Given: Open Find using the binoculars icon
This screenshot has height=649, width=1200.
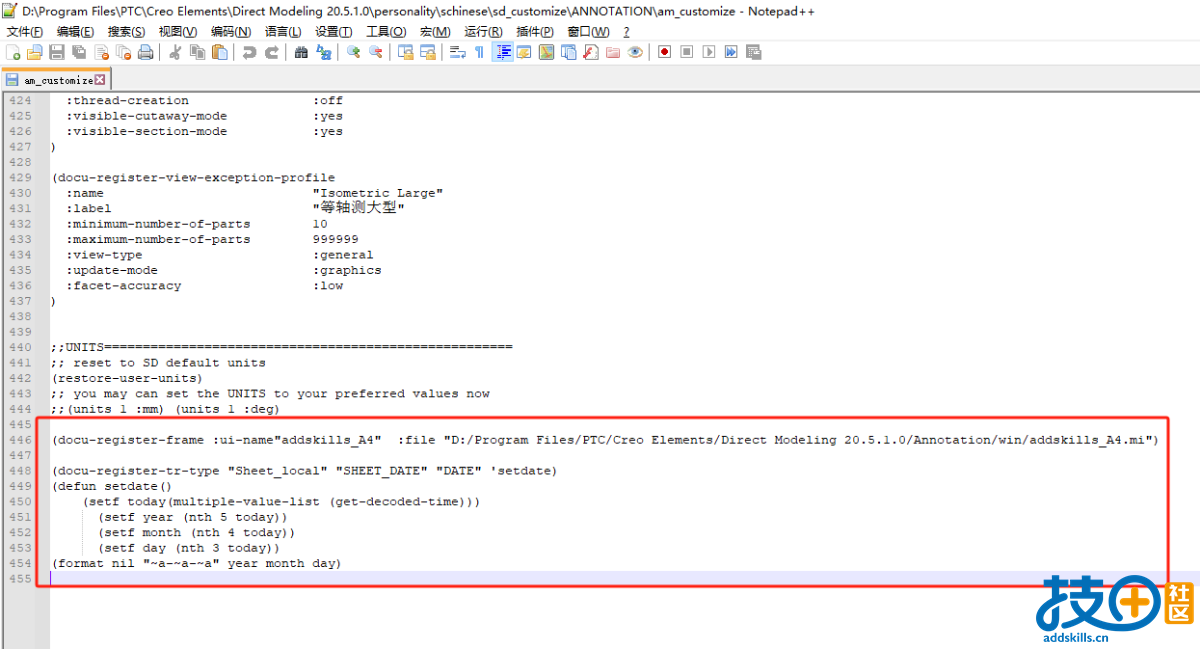Looking at the screenshot, I should coord(301,52).
